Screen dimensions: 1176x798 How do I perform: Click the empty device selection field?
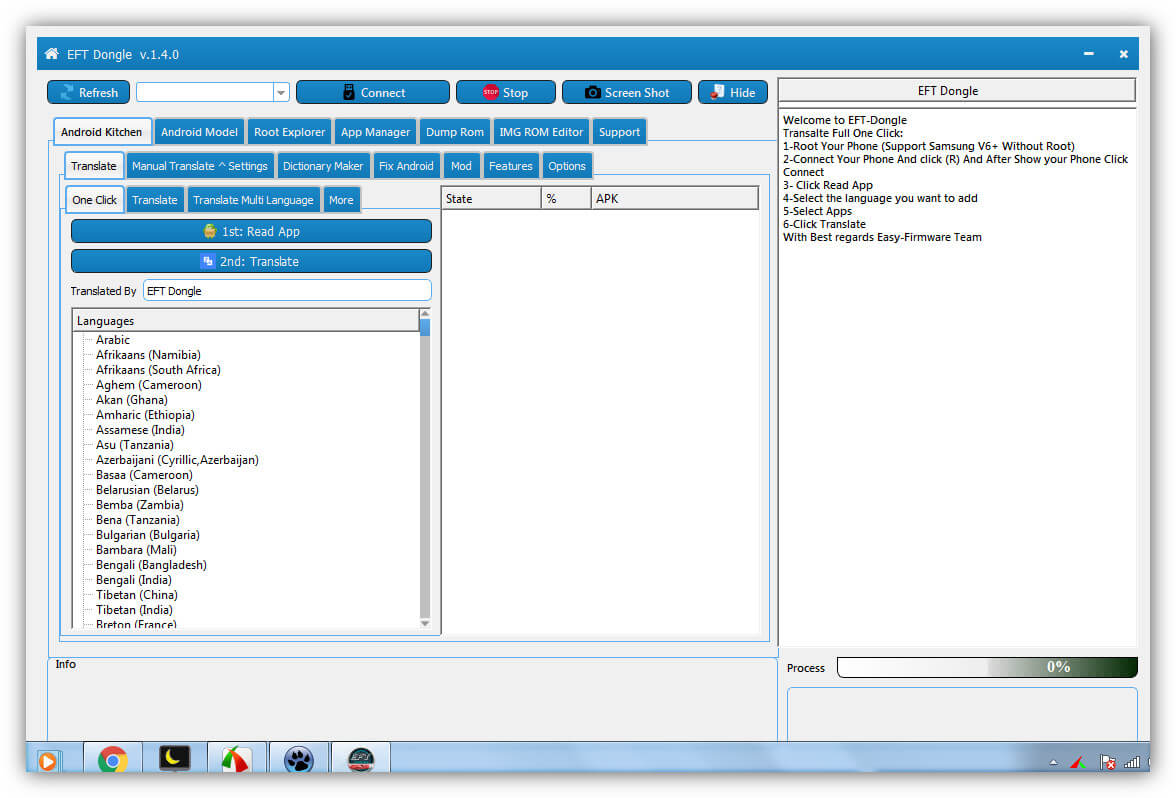click(205, 92)
